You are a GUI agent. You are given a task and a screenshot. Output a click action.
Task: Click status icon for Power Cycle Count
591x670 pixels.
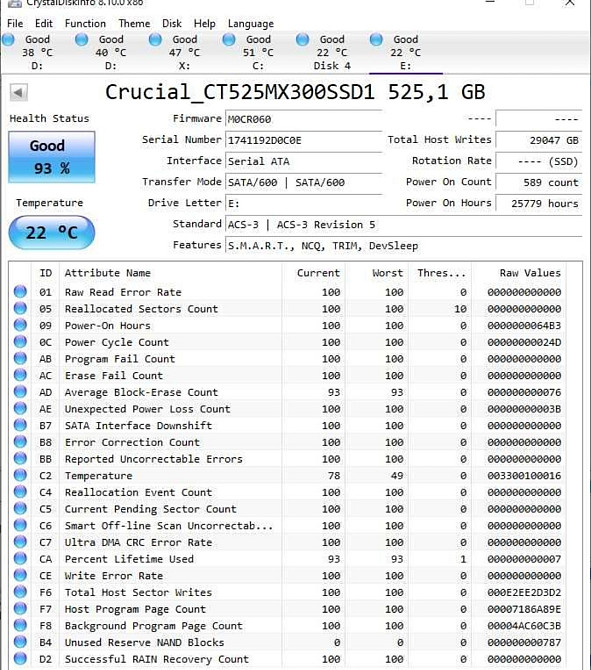(x=20, y=342)
